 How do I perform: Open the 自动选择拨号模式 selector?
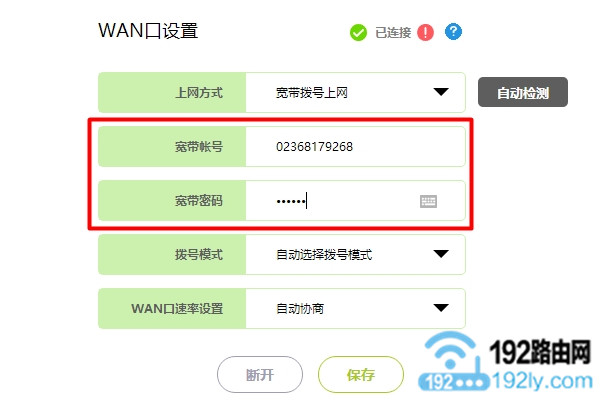tap(355, 254)
